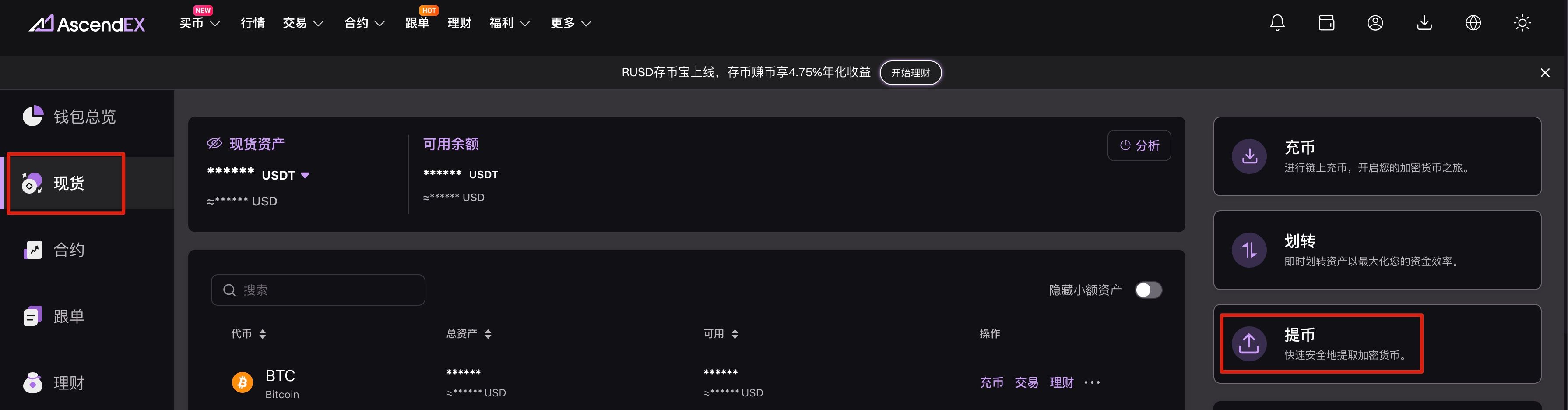Switch theme with the sun icon
1568x410 pixels.
(1522, 23)
